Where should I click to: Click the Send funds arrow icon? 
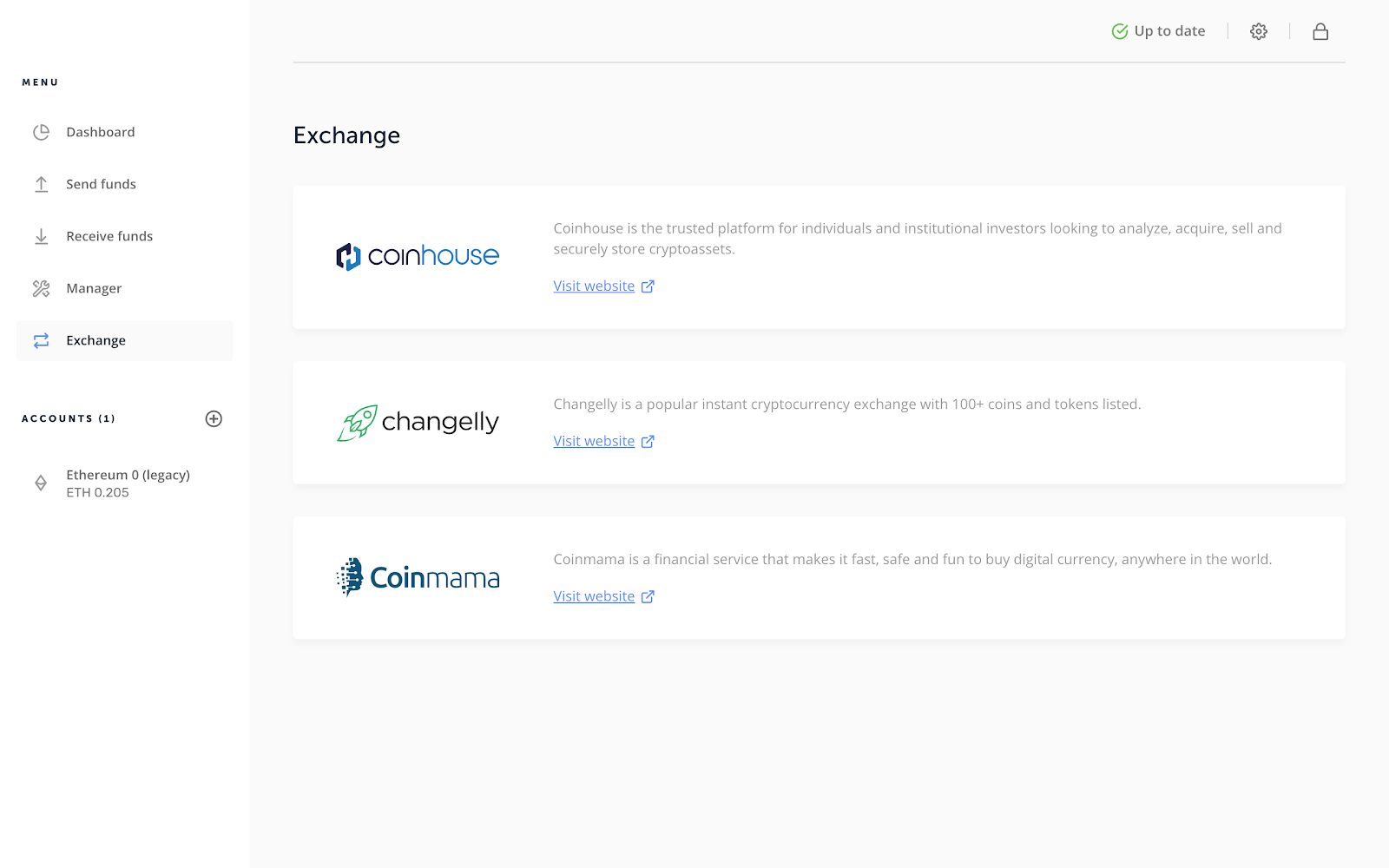40,184
